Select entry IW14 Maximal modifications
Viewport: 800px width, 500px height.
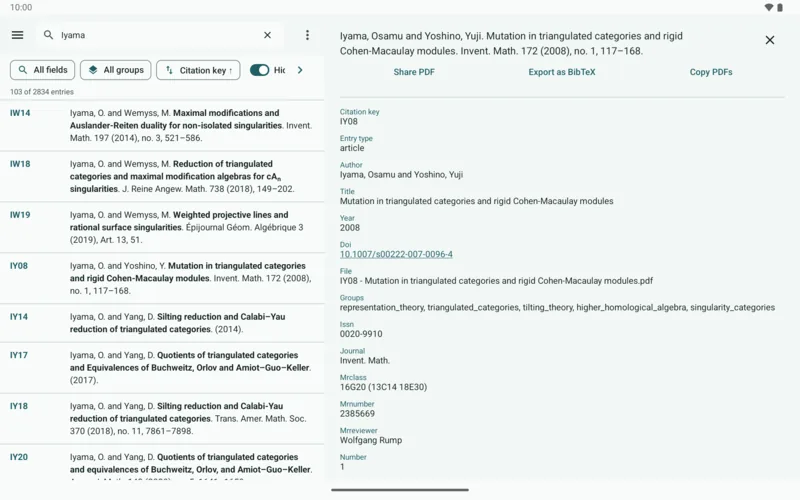click(x=162, y=126)
